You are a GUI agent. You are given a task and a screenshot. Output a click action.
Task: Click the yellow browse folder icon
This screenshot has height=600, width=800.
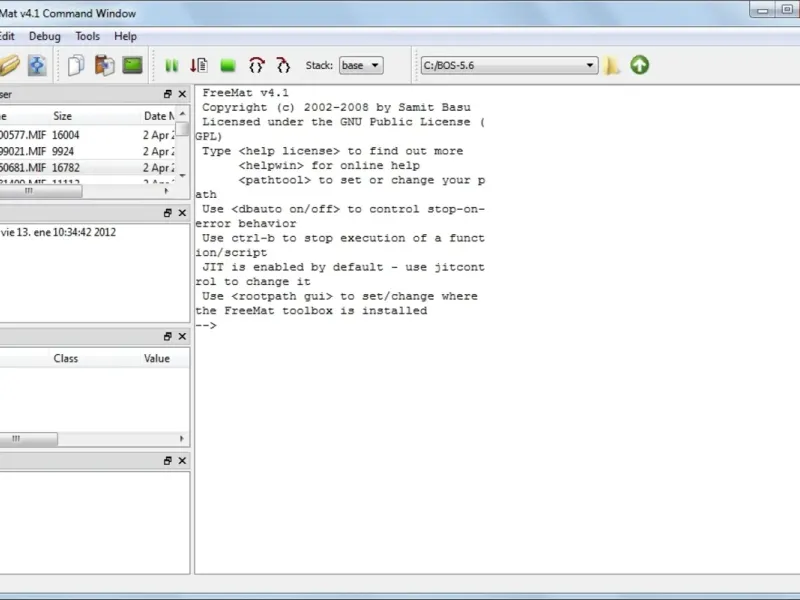pyautogui.click(x=612, y=65)
